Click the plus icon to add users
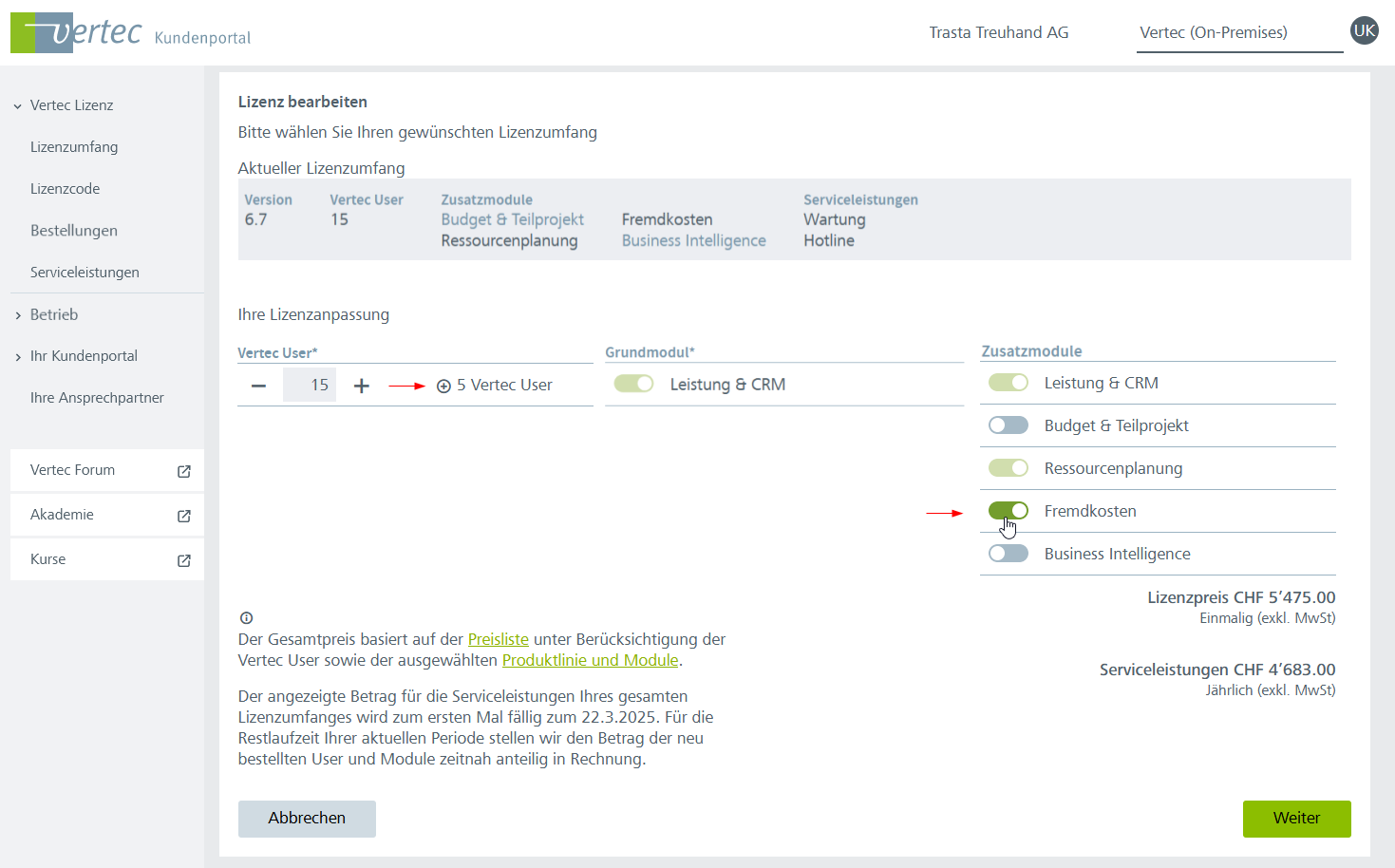 [361, 386]
